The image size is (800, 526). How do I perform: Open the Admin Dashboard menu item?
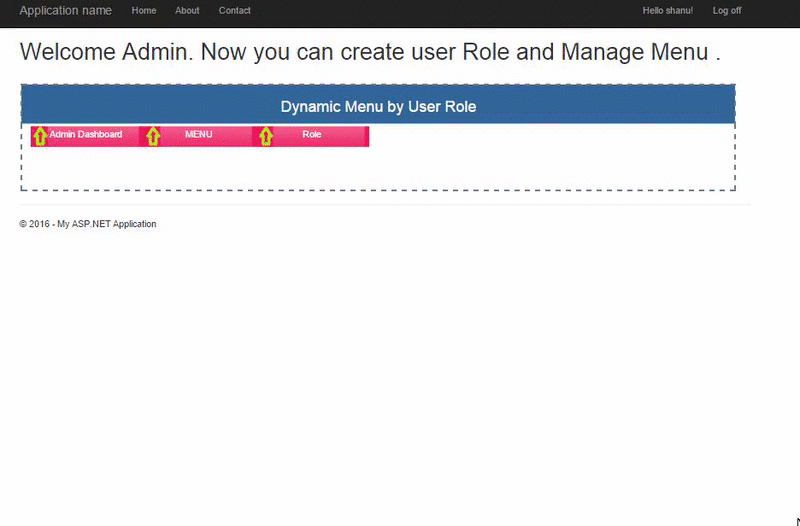pos(86,135)
